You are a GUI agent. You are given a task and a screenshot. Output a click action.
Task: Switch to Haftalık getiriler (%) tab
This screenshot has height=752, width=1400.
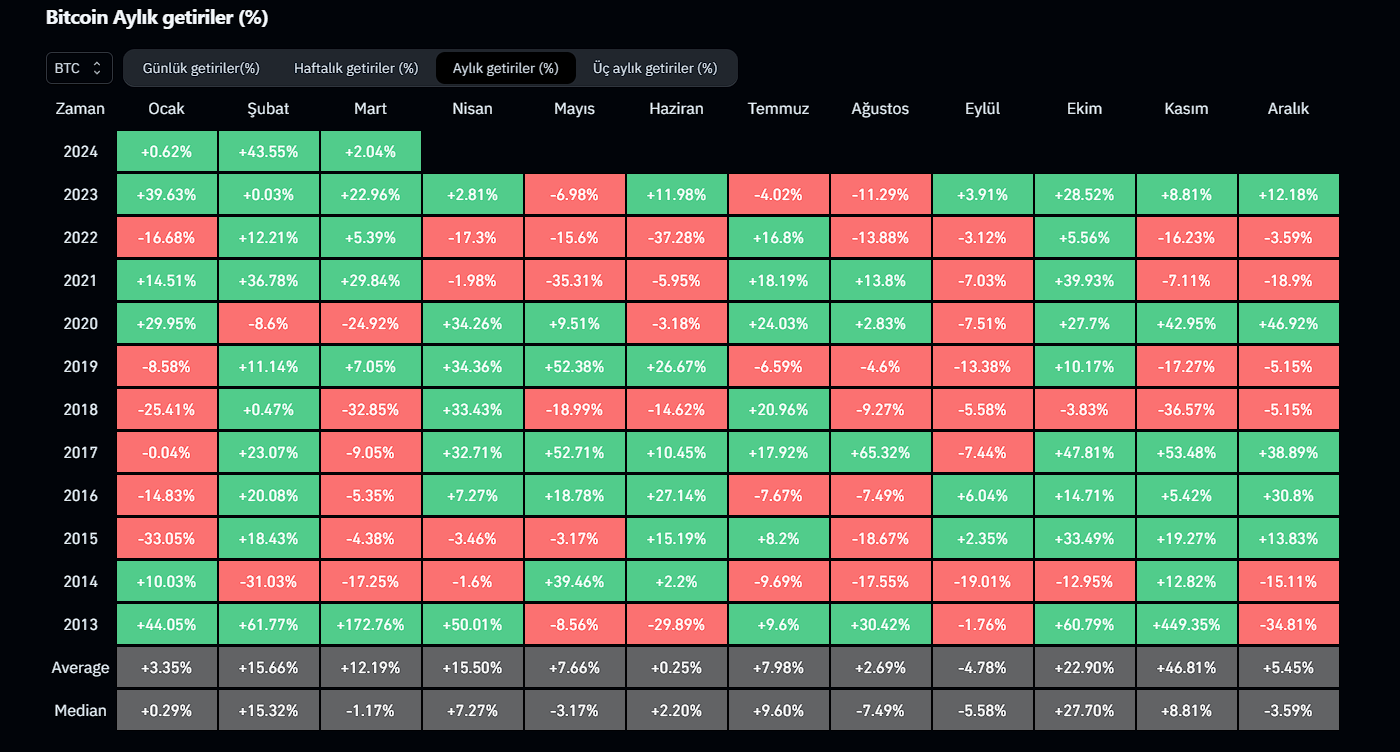(x=356, y=68)
